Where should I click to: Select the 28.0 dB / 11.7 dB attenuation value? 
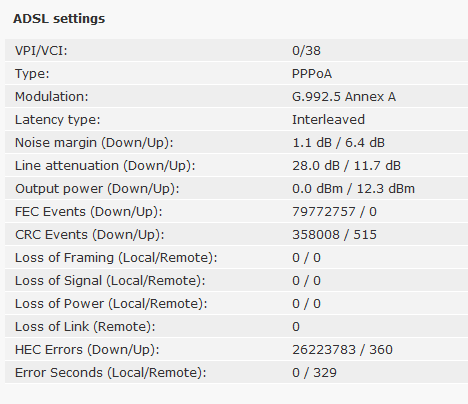click(x=346, y=166)
